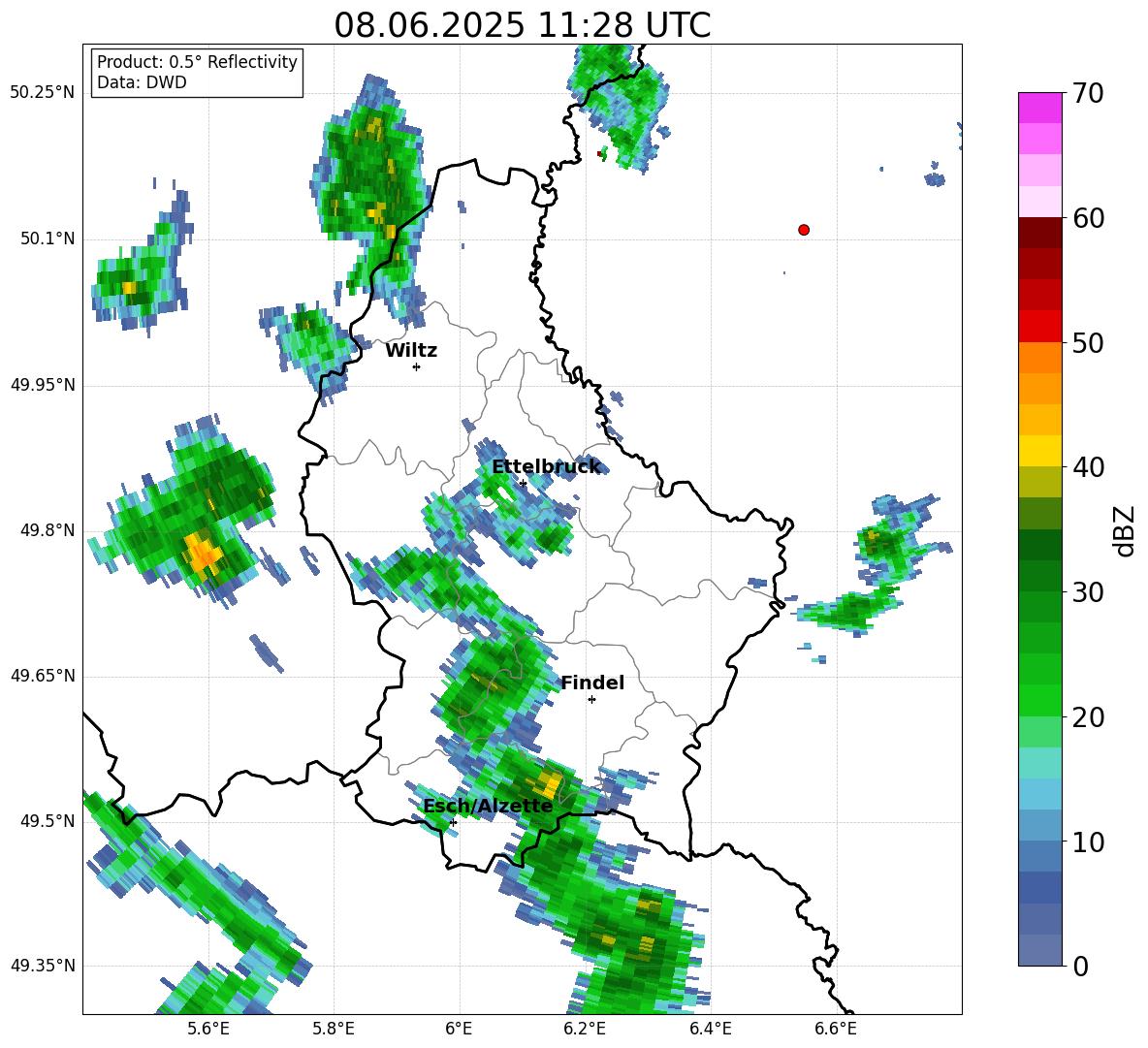
Task: Click the colorbar value 10
Action: tap(1089, 842)
